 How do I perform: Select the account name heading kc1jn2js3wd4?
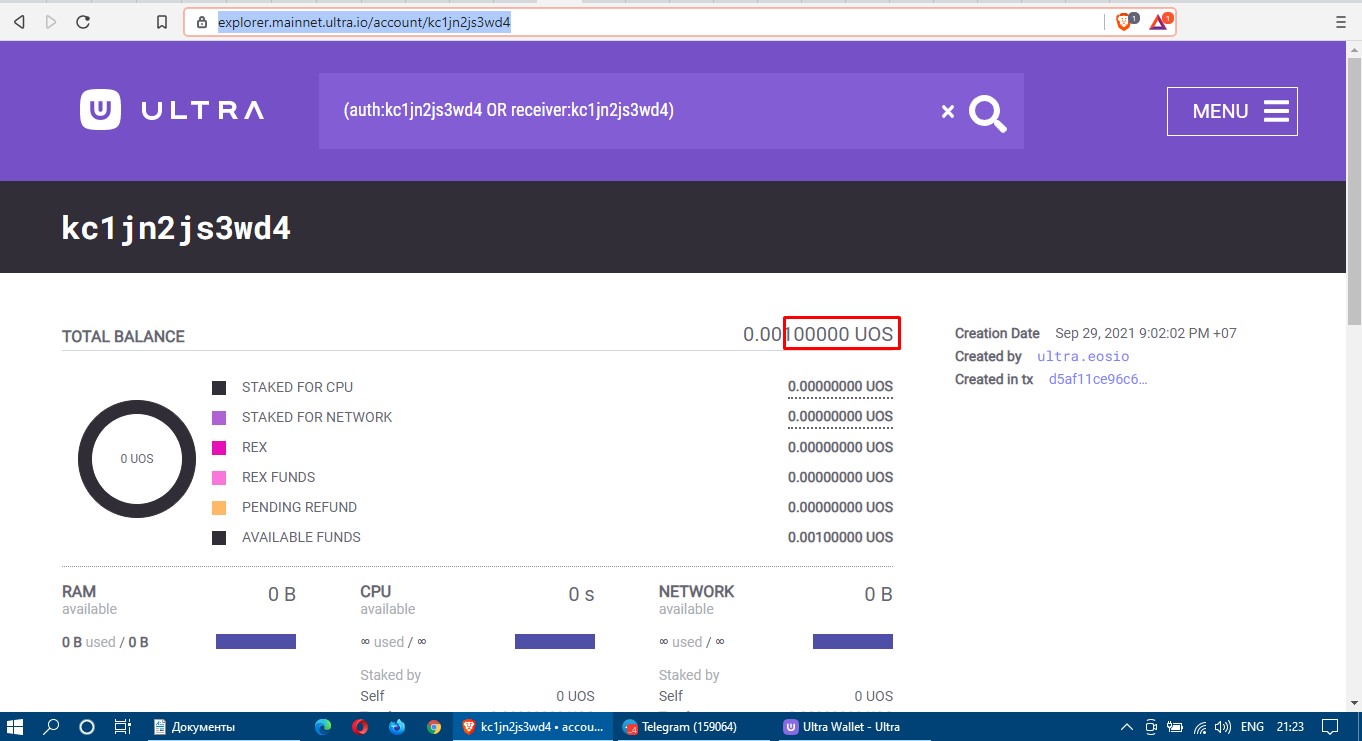point(176,228)
